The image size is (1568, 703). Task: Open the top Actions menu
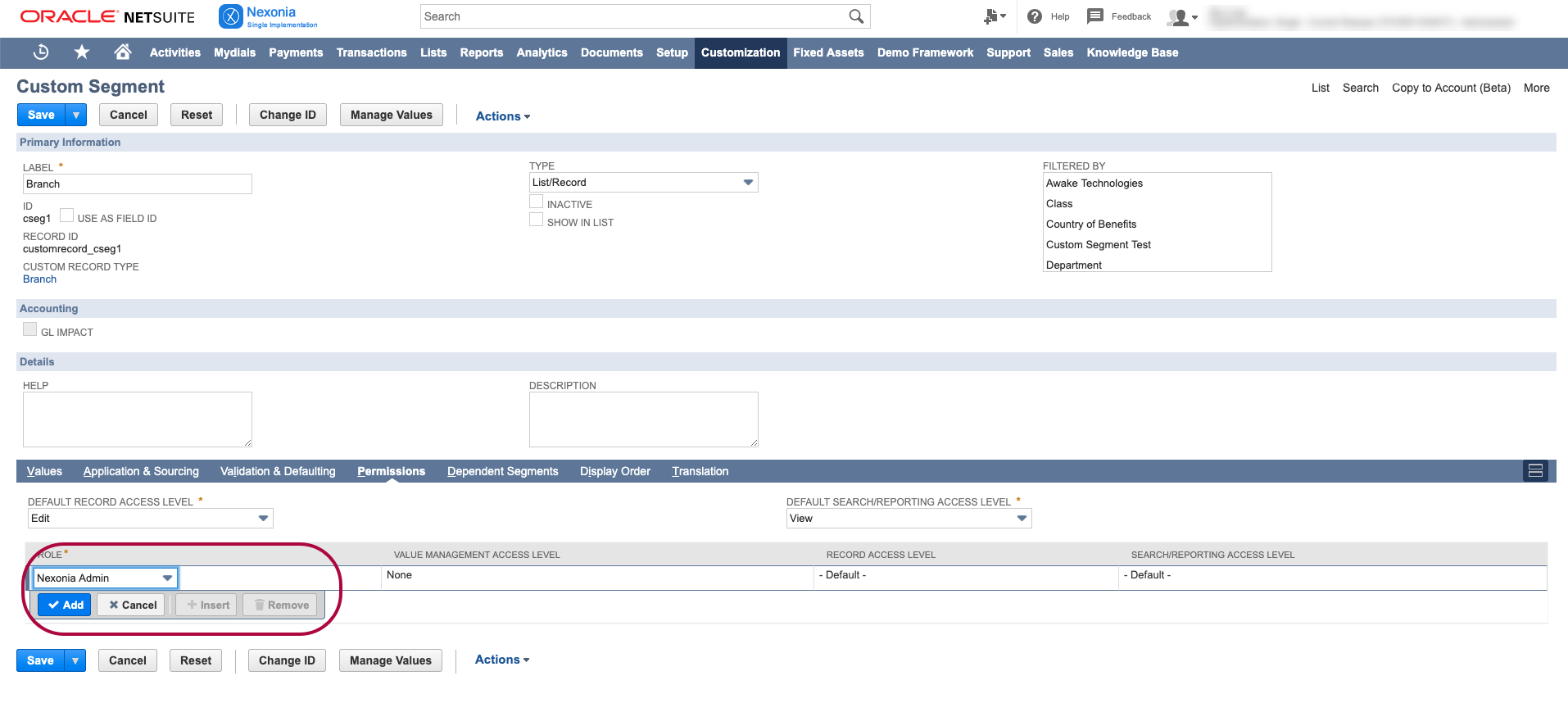[503, 116]
